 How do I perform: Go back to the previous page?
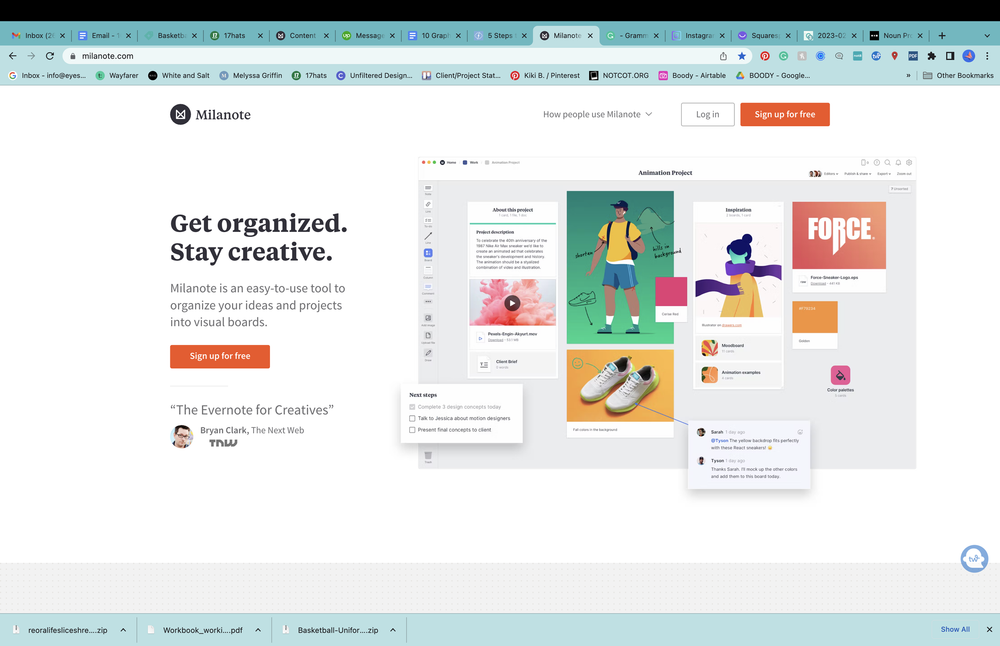tap(13, 56)
